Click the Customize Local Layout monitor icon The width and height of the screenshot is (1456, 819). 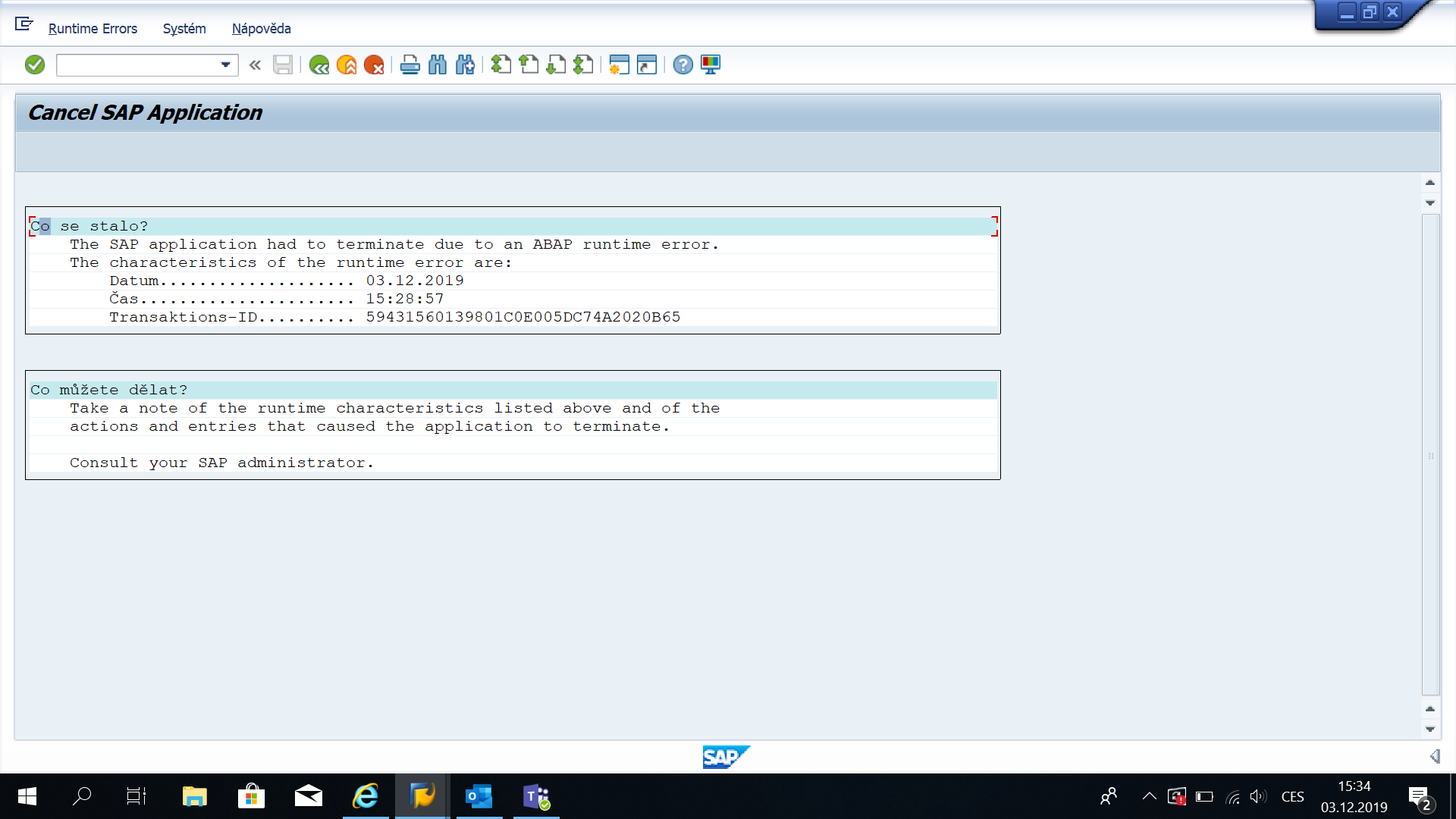pos(711,65)
